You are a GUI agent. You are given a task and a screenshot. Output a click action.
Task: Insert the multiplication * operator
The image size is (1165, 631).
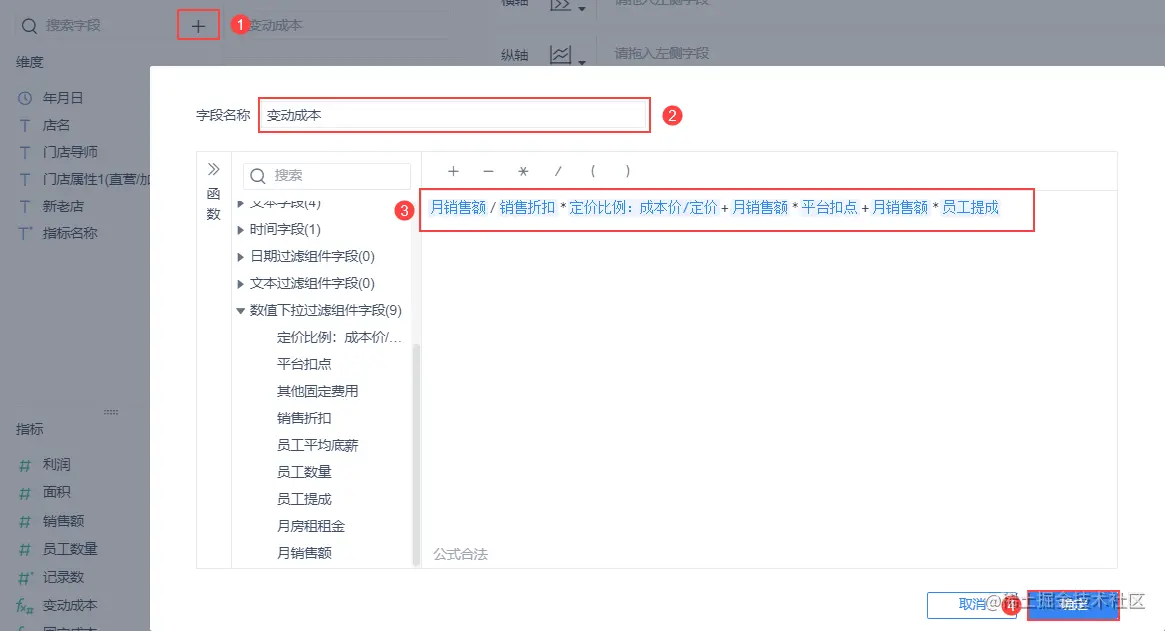522,172
